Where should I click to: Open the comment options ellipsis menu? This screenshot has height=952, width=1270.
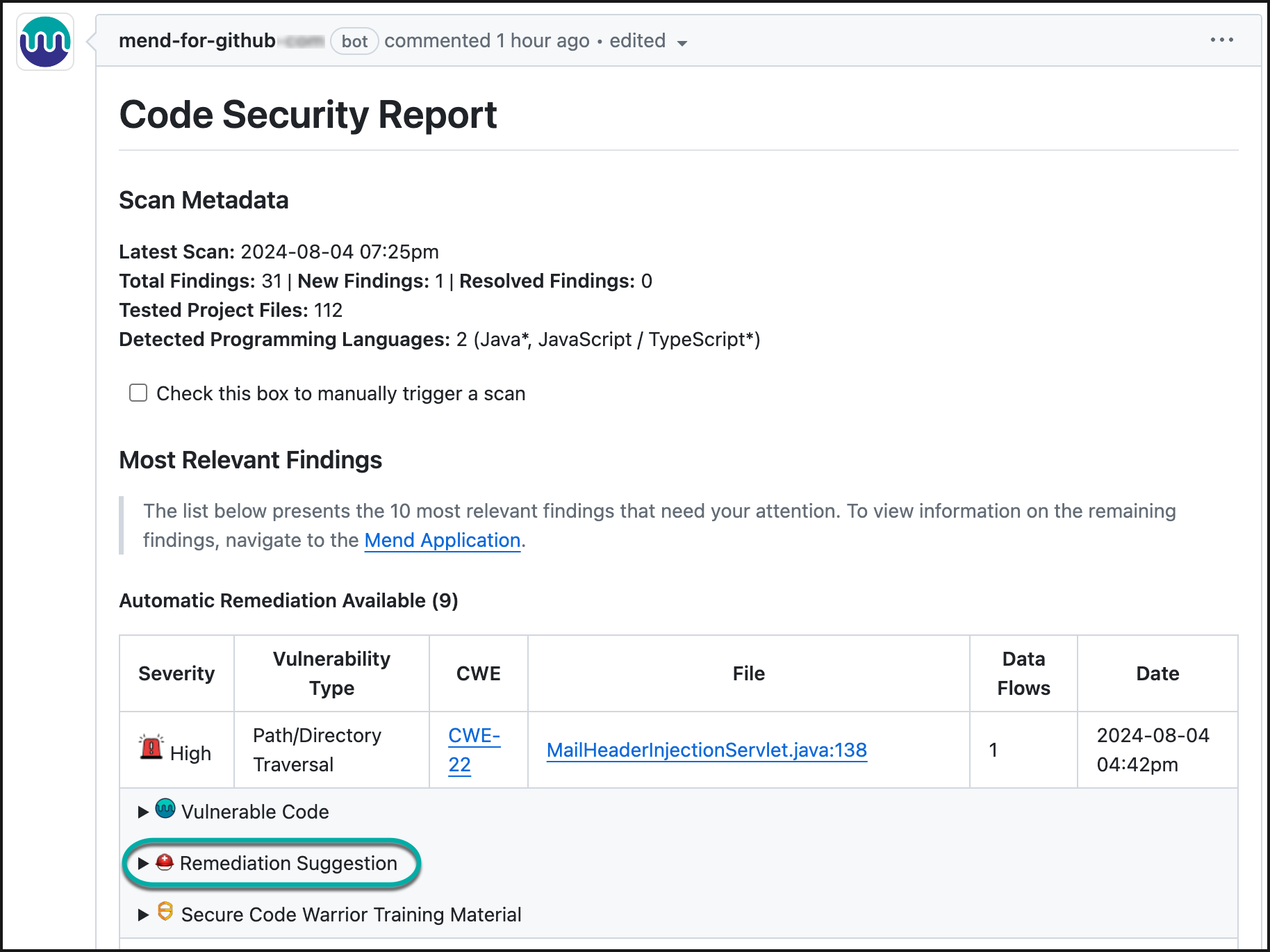pos(1221,40)
